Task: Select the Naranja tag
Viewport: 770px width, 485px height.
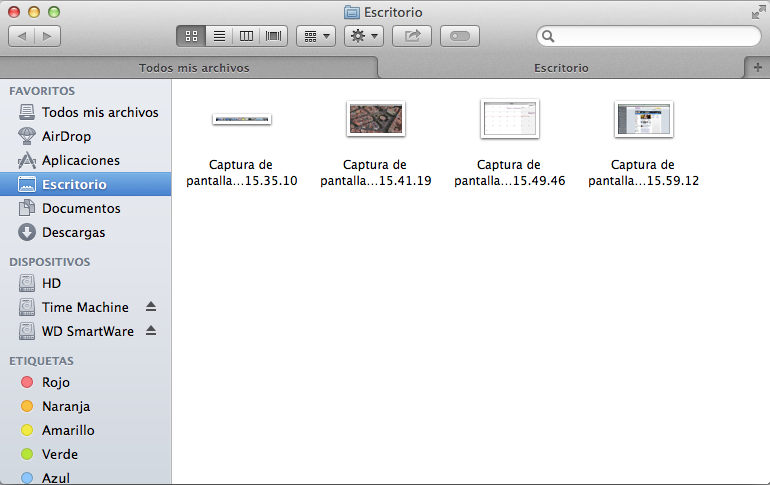Action: click(85, 406)
